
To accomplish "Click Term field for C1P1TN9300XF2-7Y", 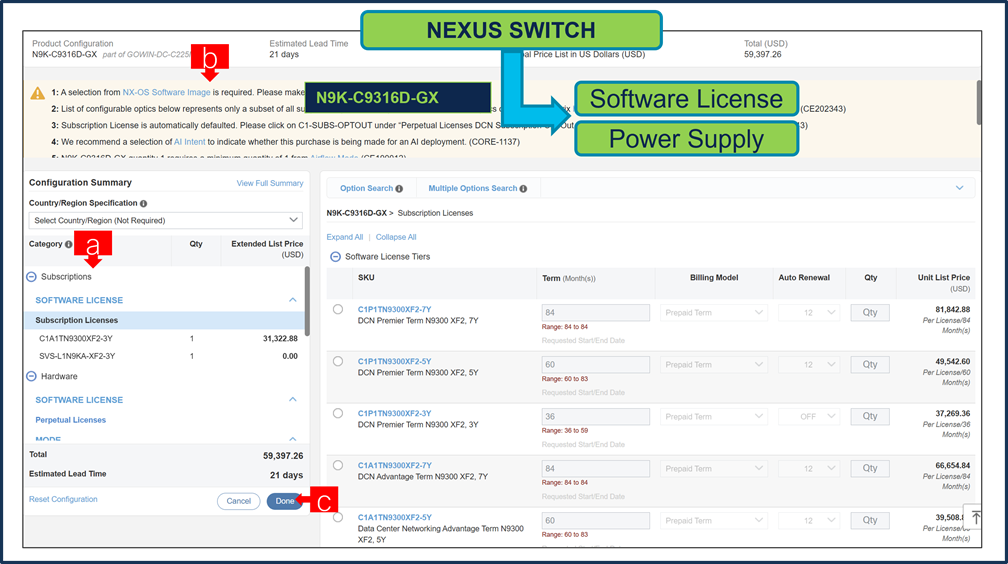I will [x=596, y=313].
